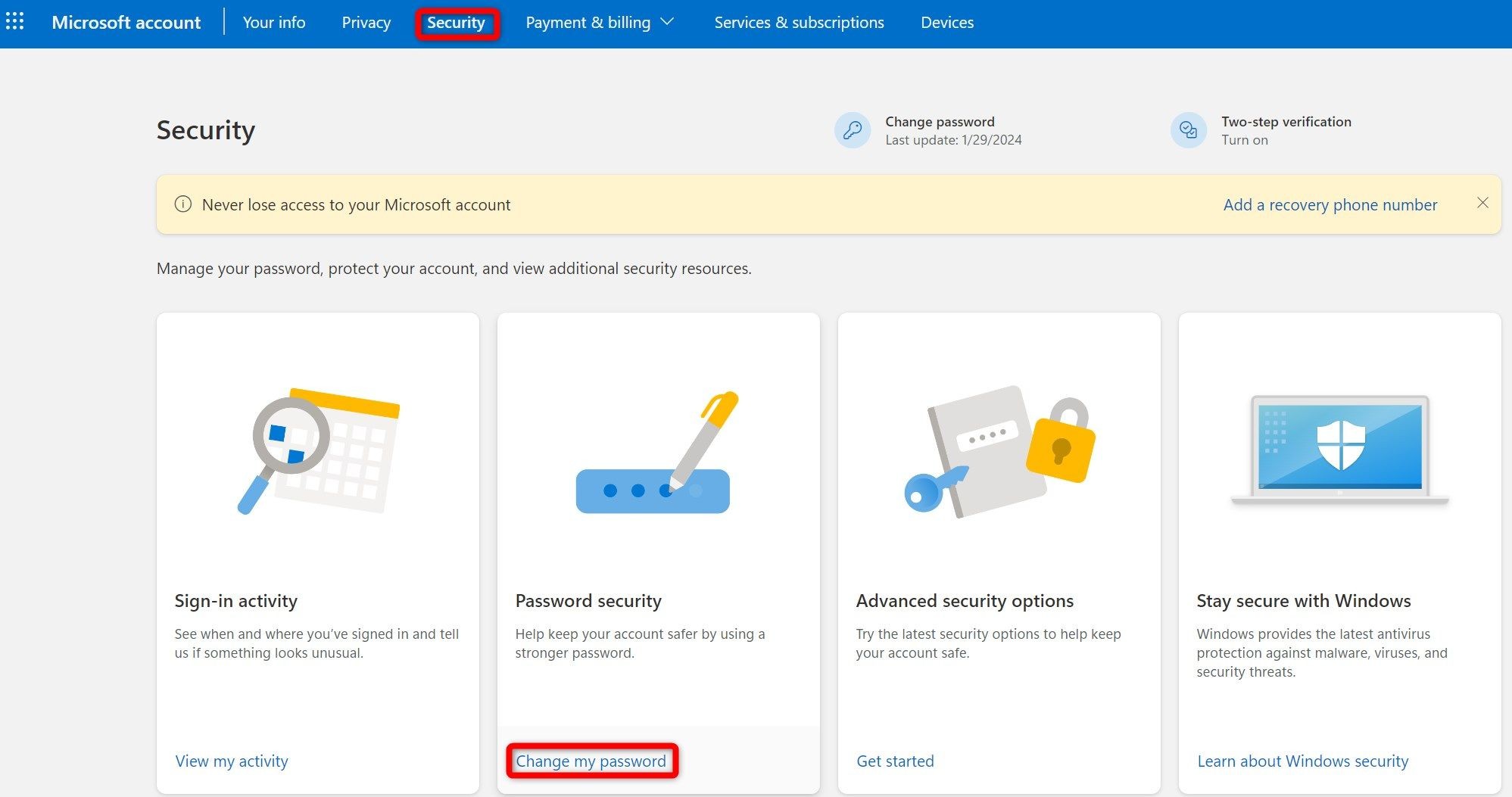
Task: Click the Two-step verification shield icon
Action: click(x=1189, y=130)
